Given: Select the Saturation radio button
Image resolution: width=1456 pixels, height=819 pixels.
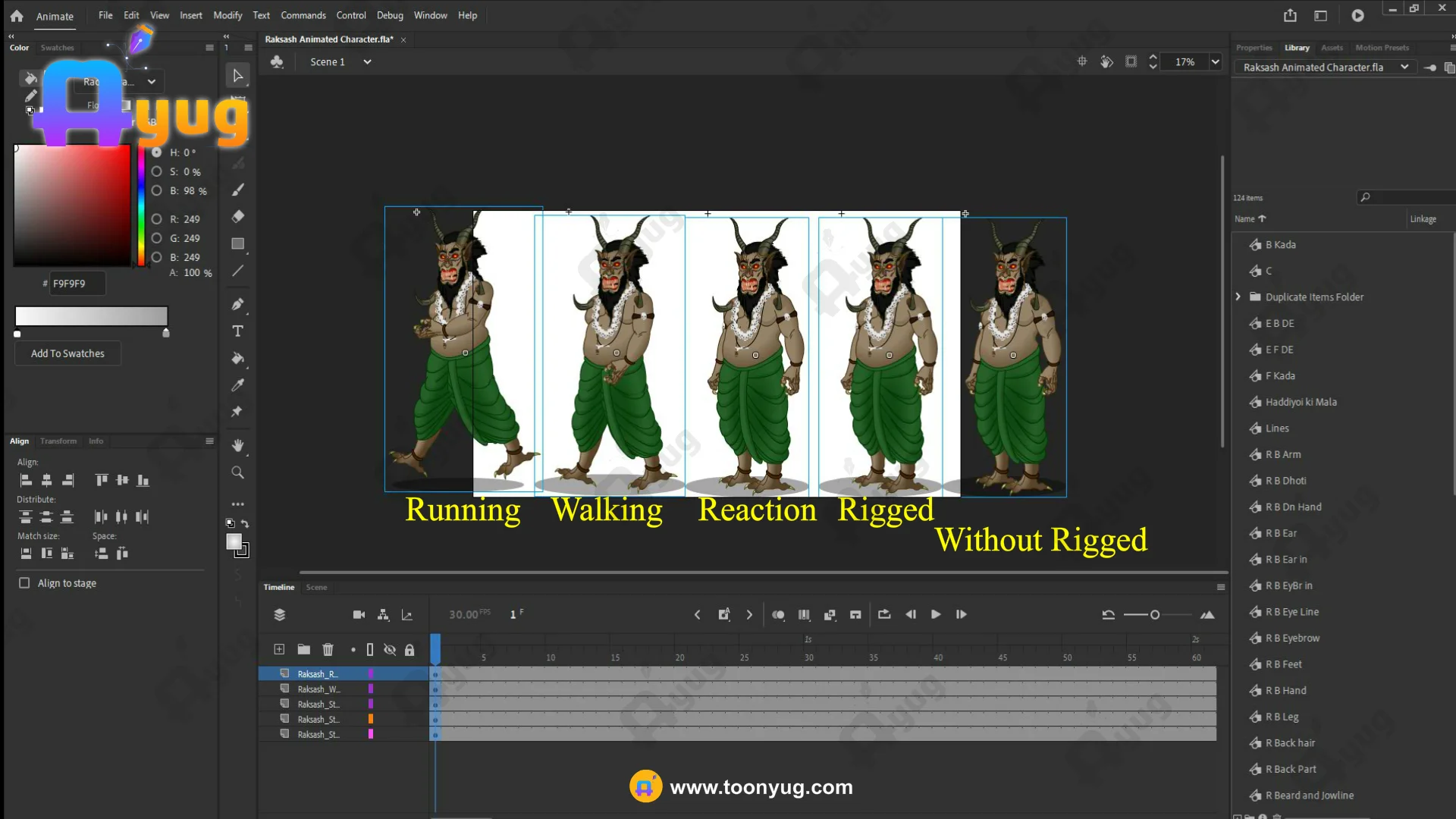Looking at the screenshot, I should [157, 172].
